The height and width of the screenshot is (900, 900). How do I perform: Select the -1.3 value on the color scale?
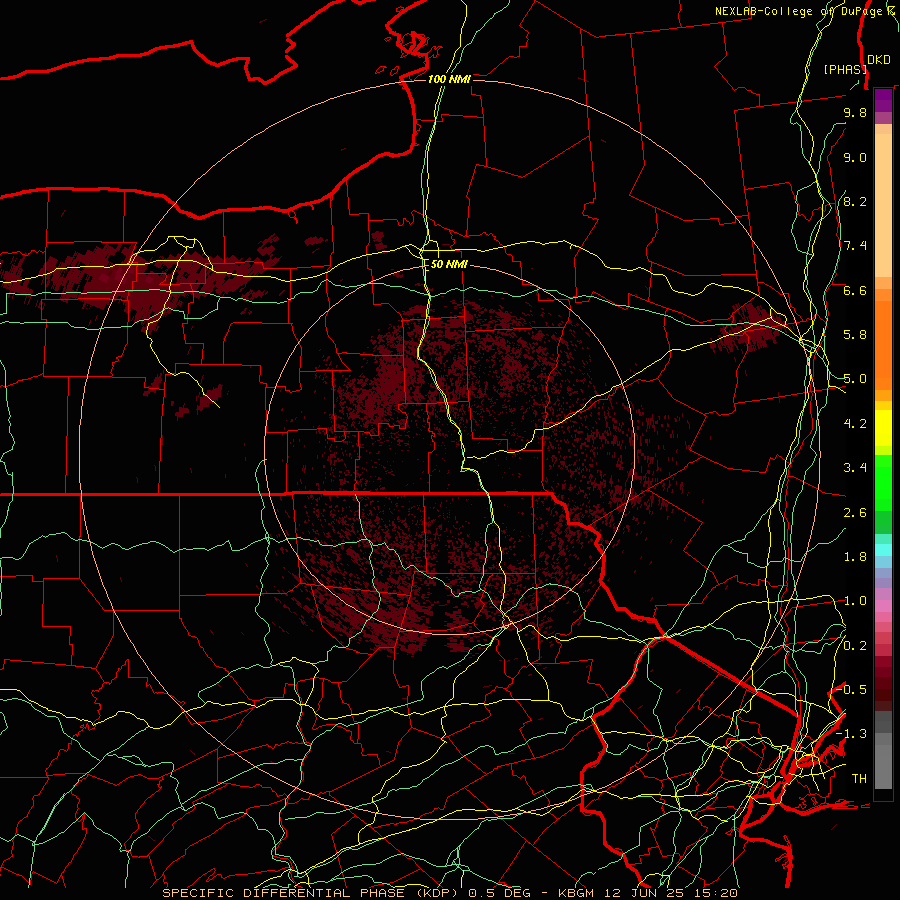(852, 734)
